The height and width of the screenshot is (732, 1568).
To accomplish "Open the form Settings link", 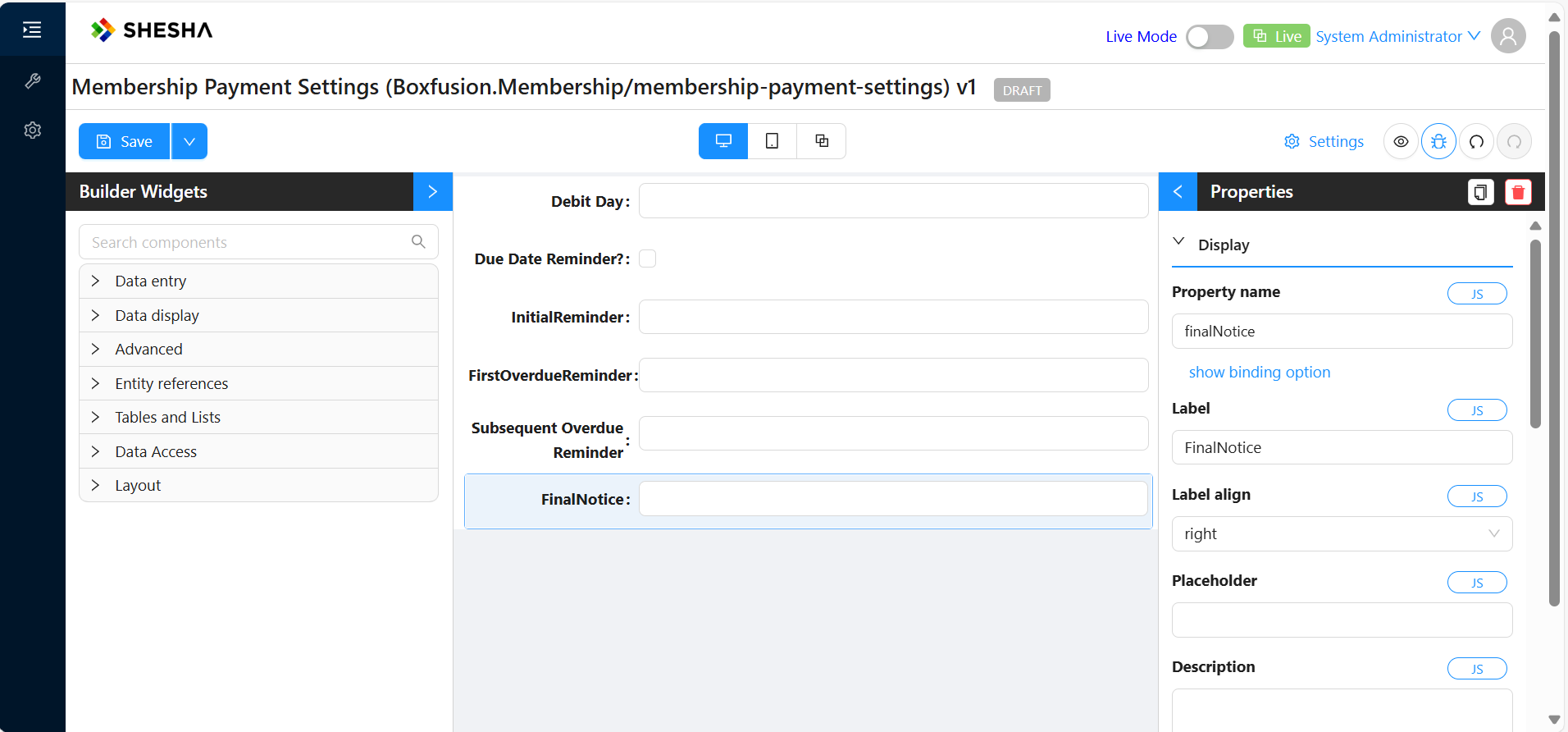I will point(1324,141).
